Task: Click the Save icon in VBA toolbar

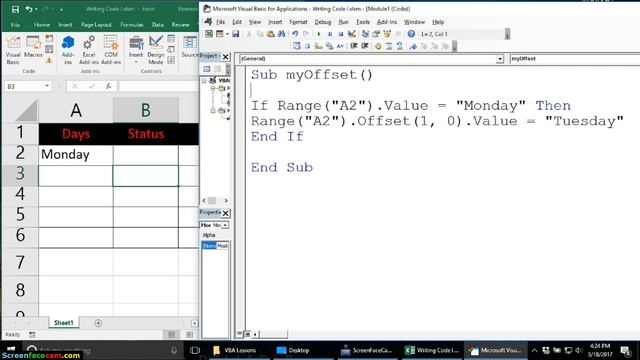Action: [236, 34]
